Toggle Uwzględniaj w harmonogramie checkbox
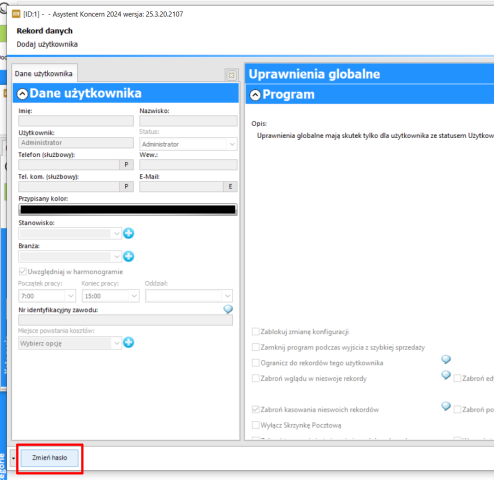 pos(23,272)
